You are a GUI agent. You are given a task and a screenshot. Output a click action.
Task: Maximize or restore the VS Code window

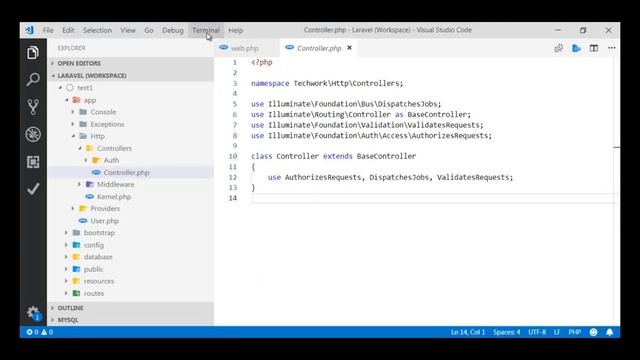click(583, 30)
